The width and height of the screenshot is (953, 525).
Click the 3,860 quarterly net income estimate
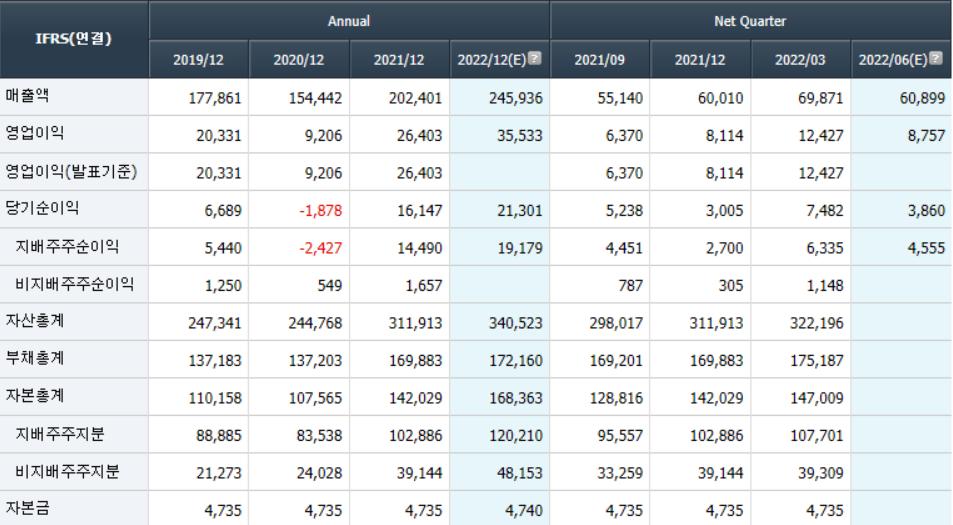tap(926, 211)
